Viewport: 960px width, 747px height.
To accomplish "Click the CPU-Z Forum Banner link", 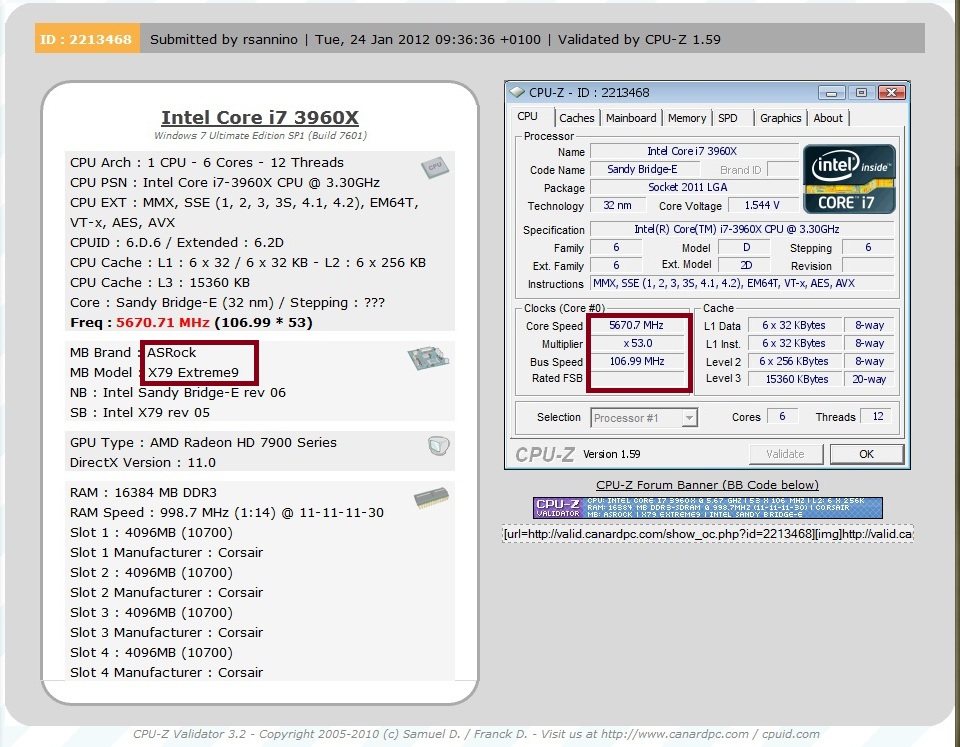I will click(x=707, y=485).
